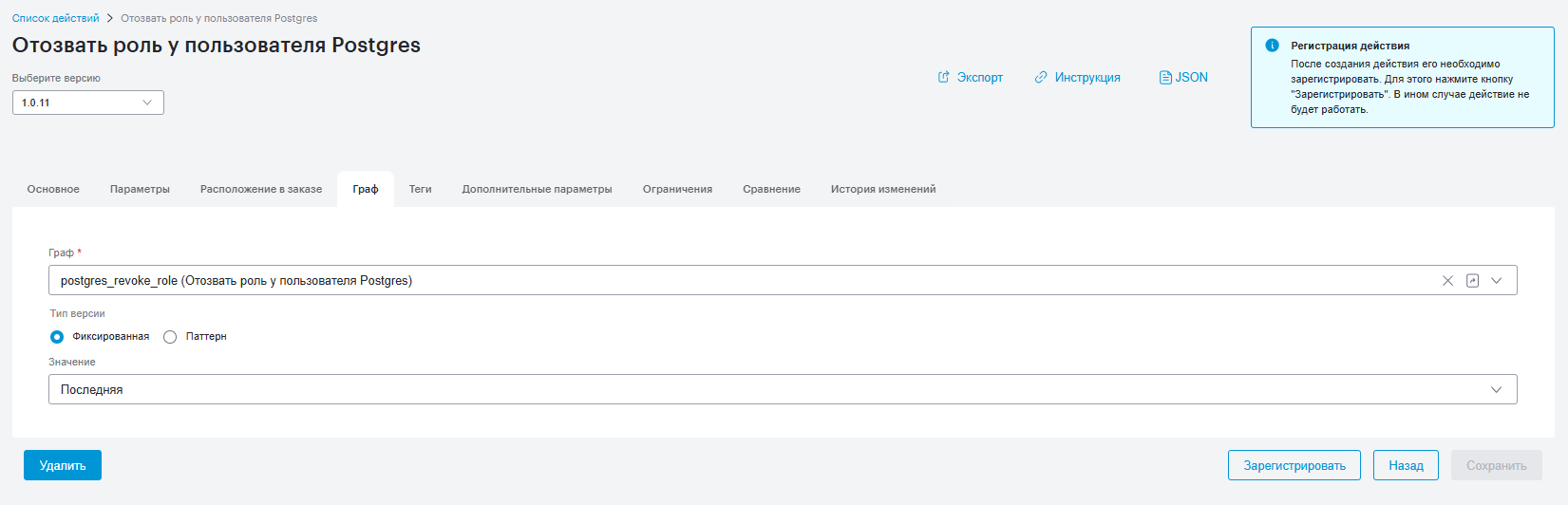This screenshot has height=505, width=1568.
Task: Click the info icon in notification
Action: point(1272,46)
